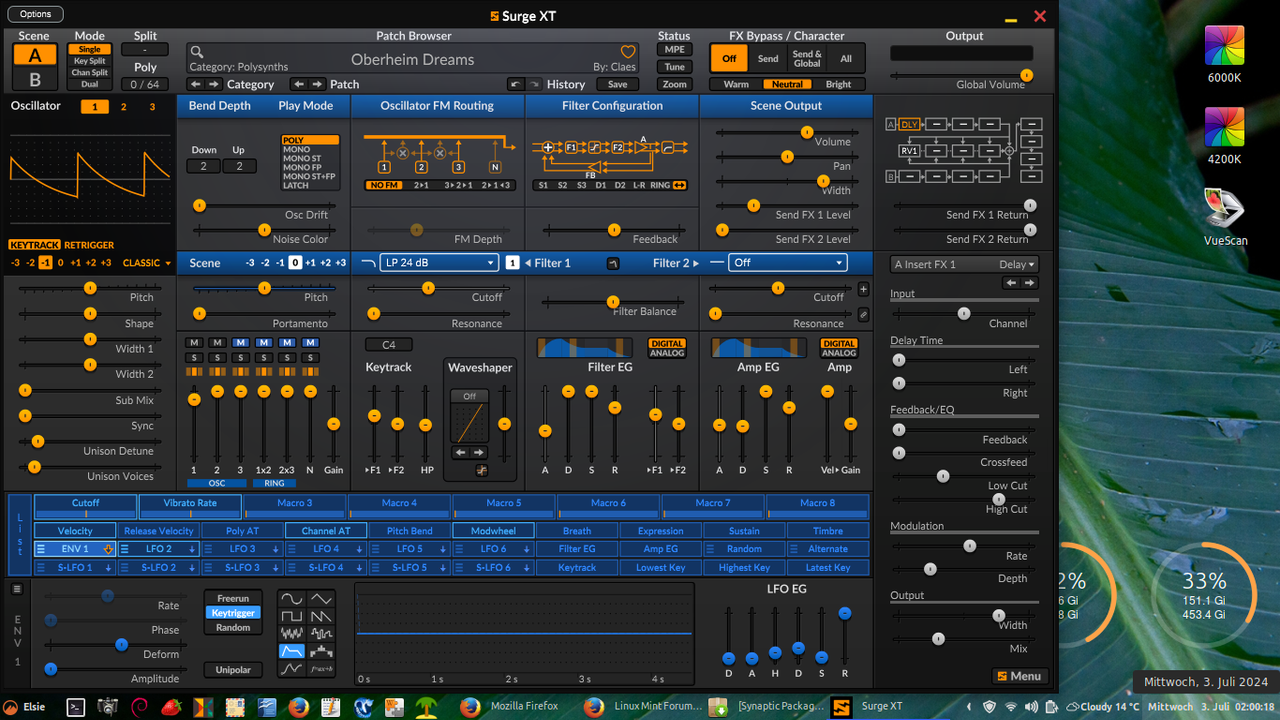Select the RV1 slot in FX routing grid
Viewport: 1280px width, 720px height.
point(909,150)
